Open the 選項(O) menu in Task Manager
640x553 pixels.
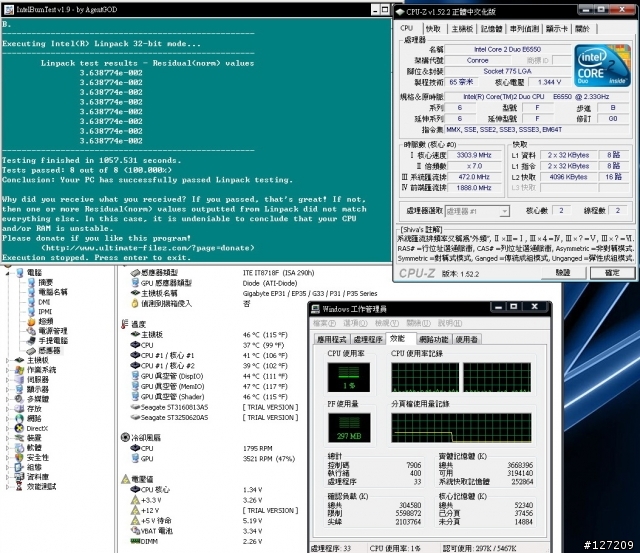point(356,323)
